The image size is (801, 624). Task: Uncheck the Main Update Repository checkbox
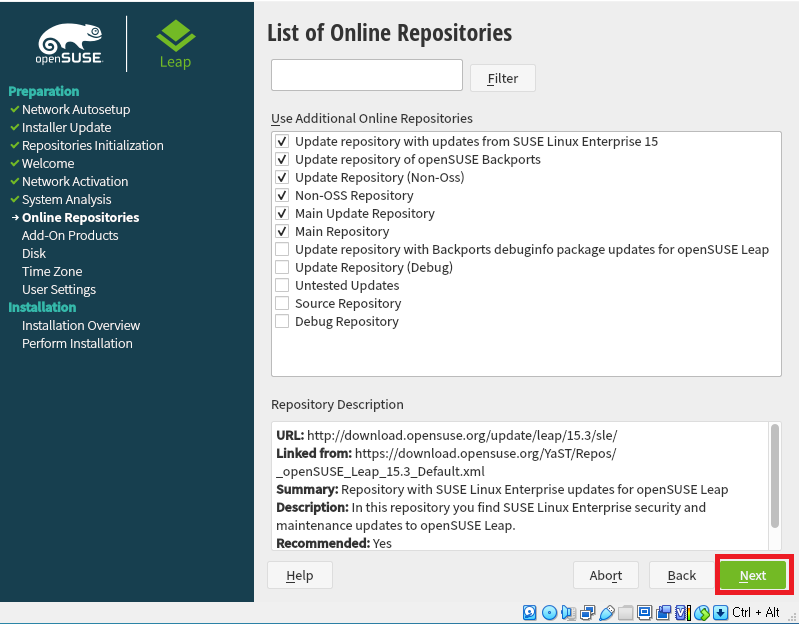(x=282, y=213)
